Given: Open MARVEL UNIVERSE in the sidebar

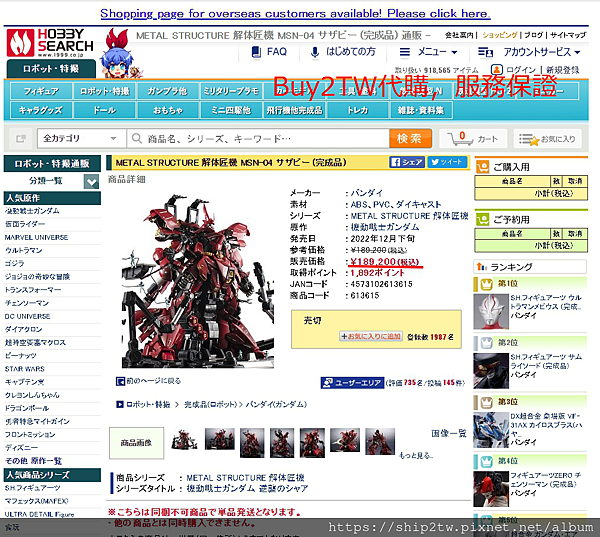Looking at the screenshot, I should tap(36, 237).
